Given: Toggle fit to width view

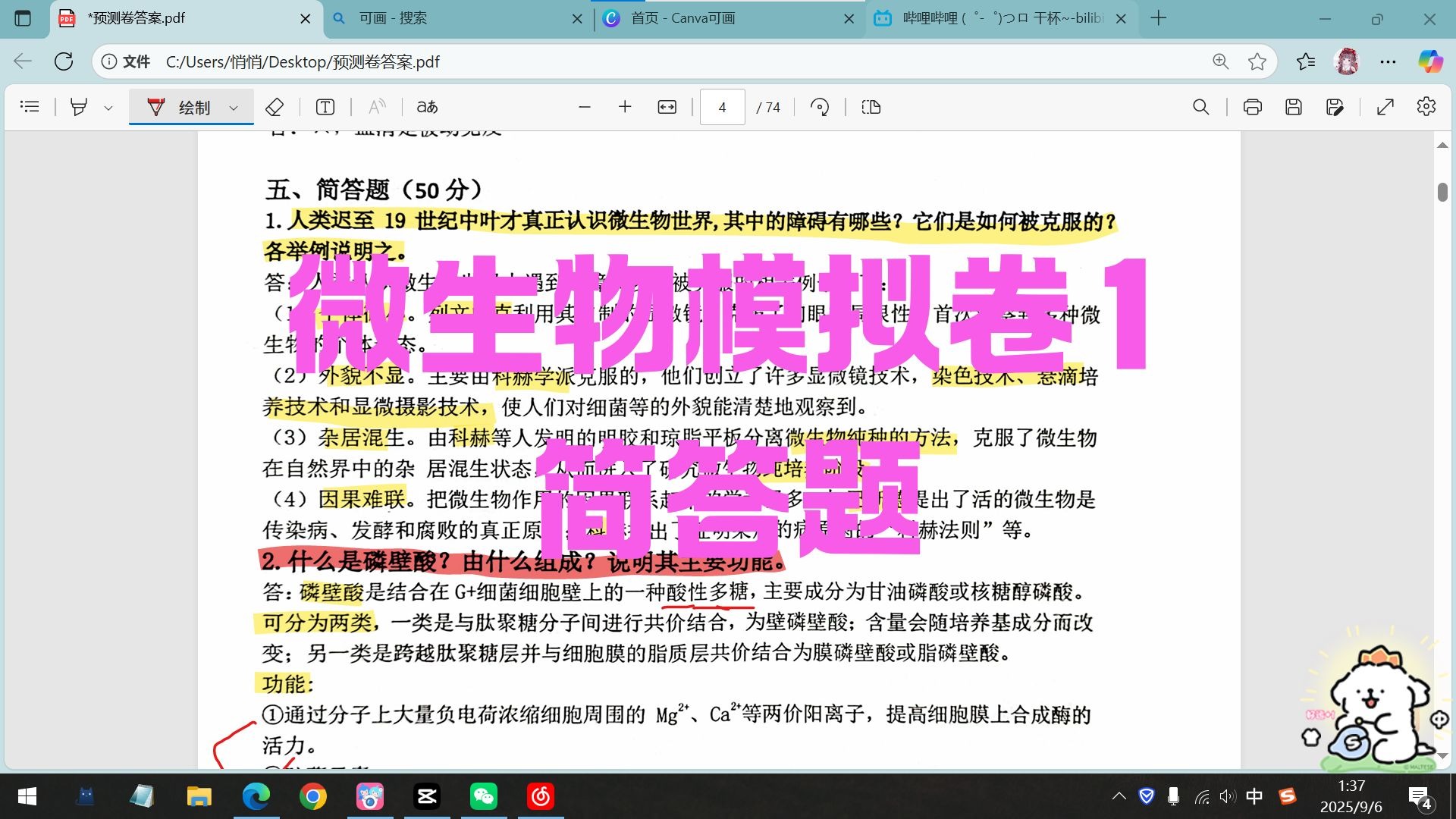Looking at the screenshot, I should (x=667, y=107).
